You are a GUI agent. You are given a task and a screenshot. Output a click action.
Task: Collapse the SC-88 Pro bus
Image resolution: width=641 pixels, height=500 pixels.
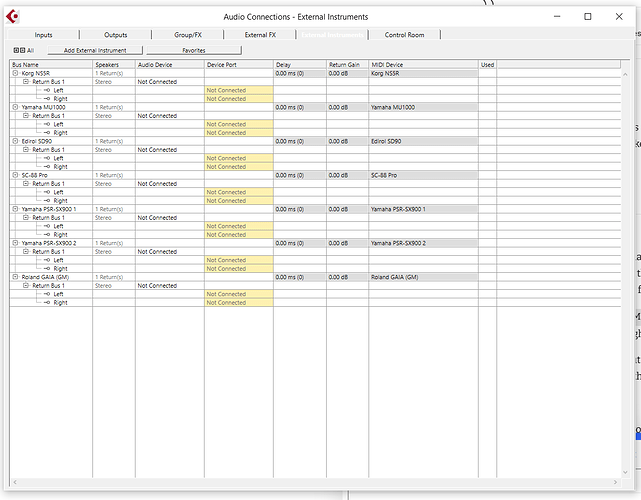pos(15,175)
